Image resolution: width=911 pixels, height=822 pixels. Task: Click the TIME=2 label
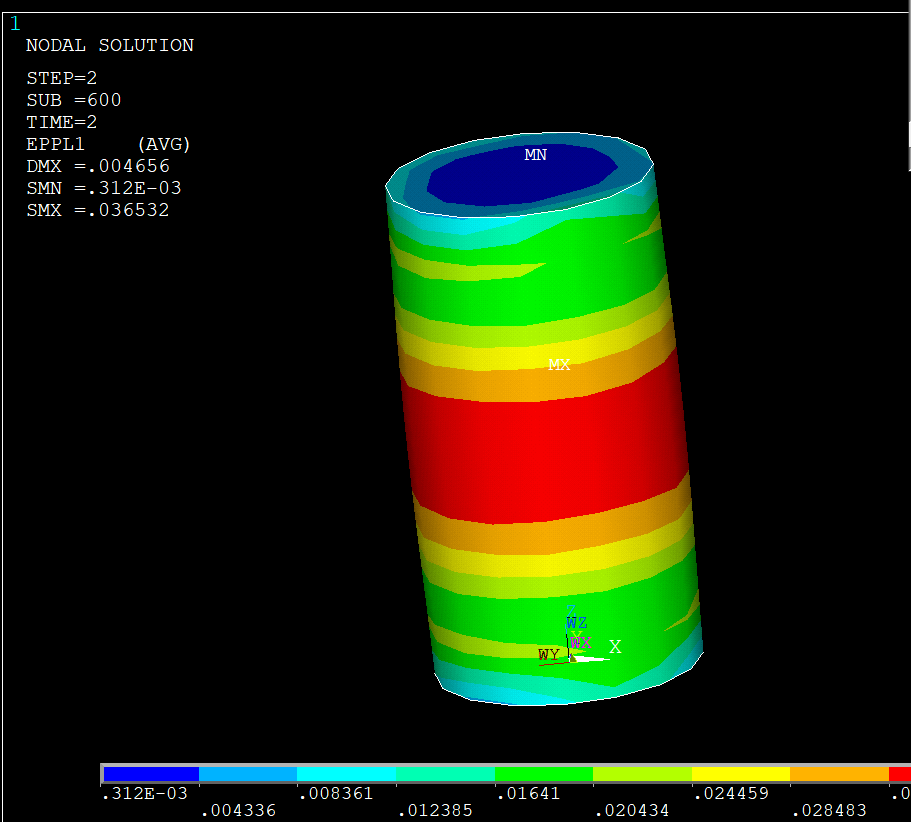[x=62, y=122]
